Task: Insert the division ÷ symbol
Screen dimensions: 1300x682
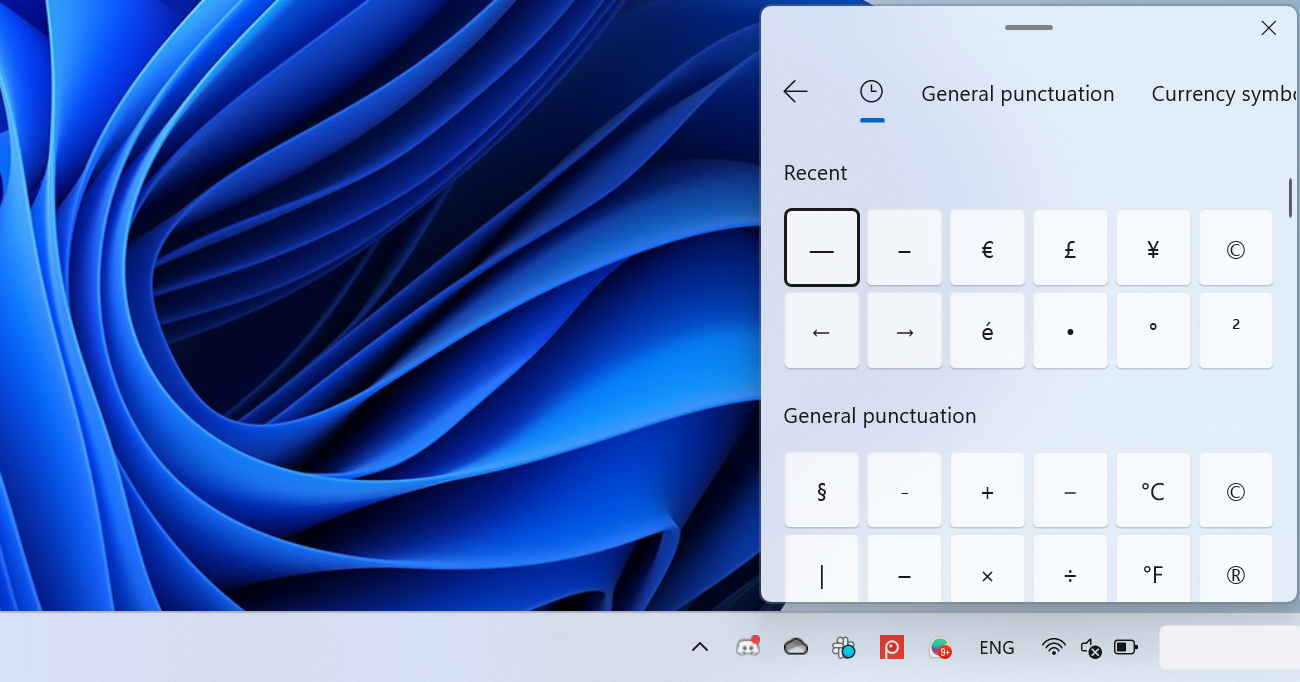Action: 1070,568
